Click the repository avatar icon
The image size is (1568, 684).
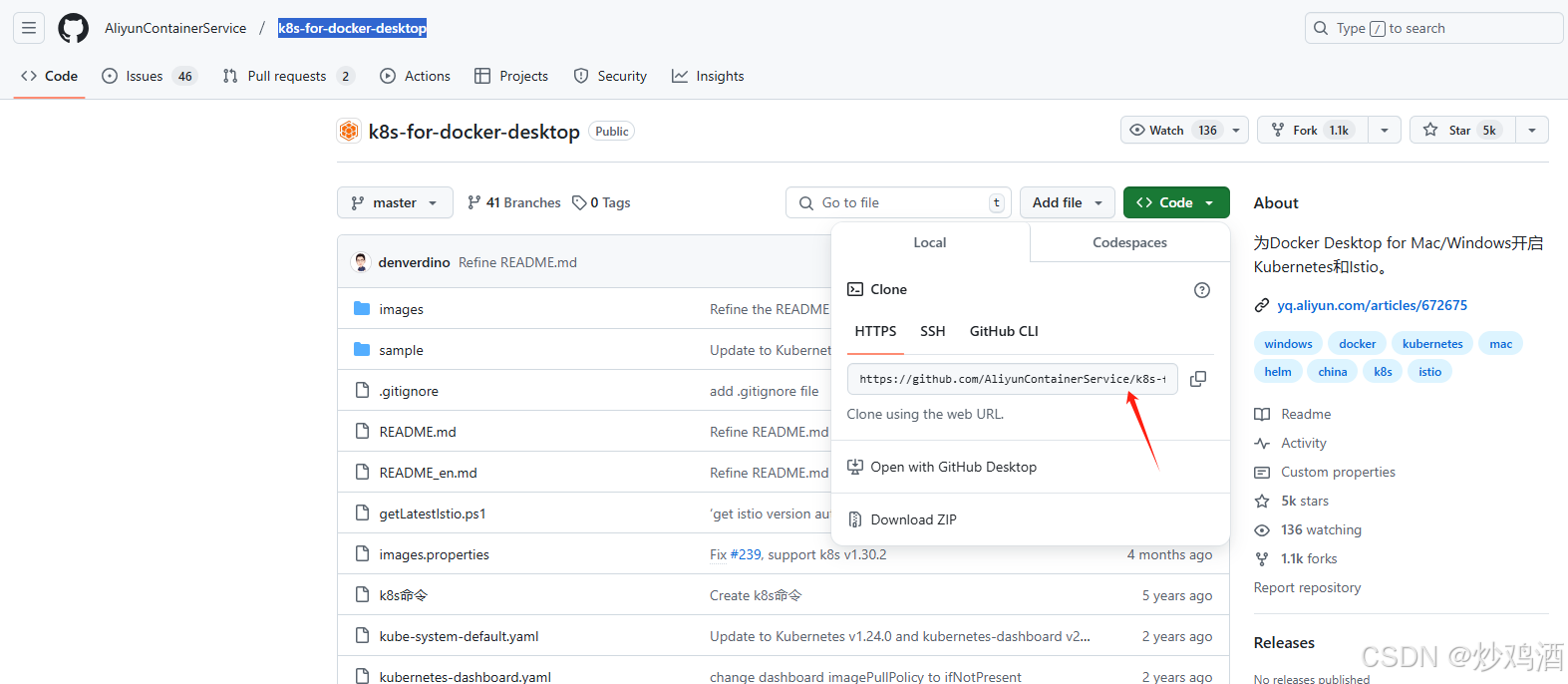point(349,131)
